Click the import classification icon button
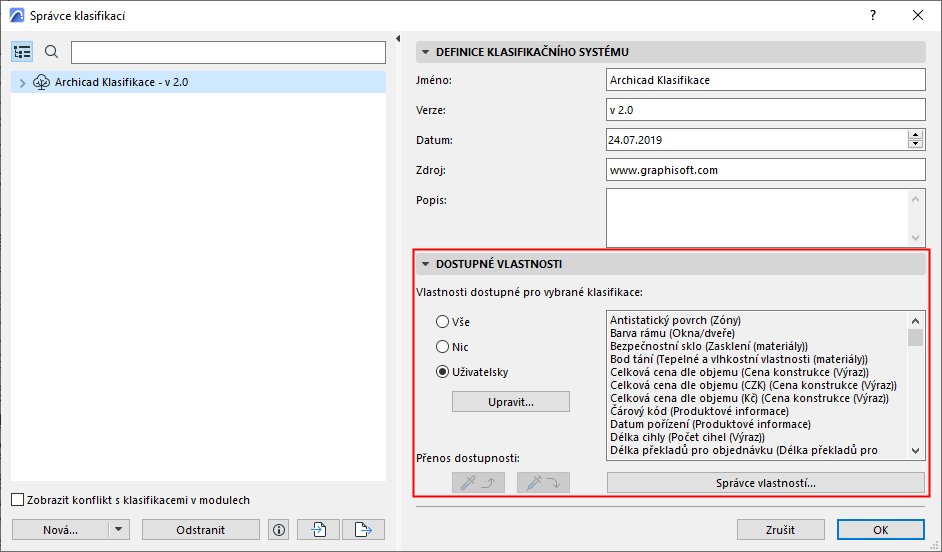The width and height of the screenshot is (942, 552). click(318, 530)
